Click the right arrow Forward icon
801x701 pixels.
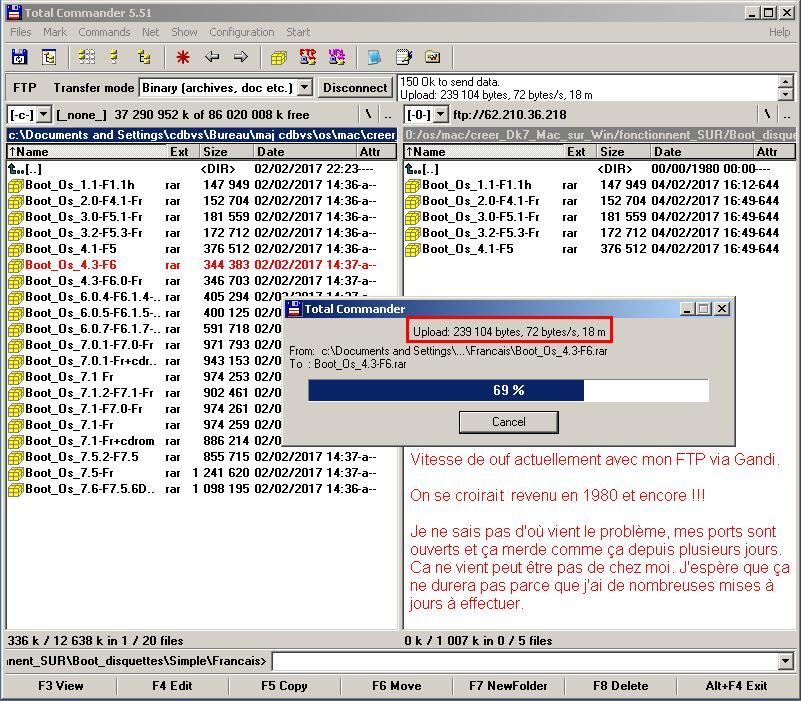pyautogui.click(x=240, y=58)
